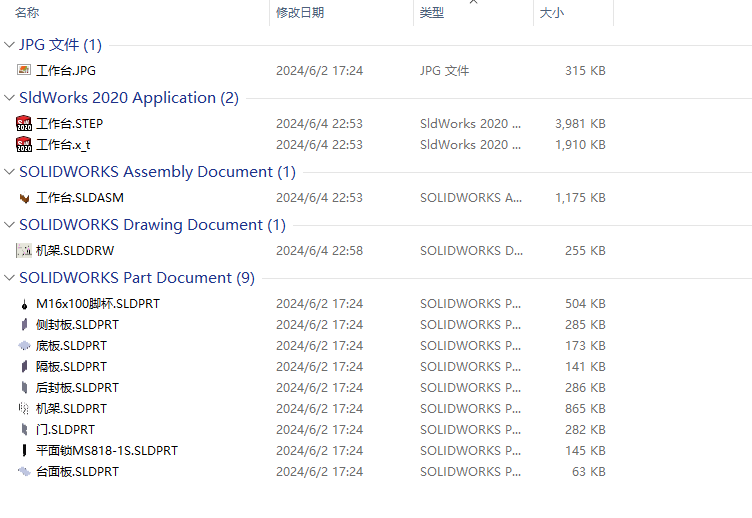
Task: Select the file name 机架.SLDPRT
Action: pos(71,409)
